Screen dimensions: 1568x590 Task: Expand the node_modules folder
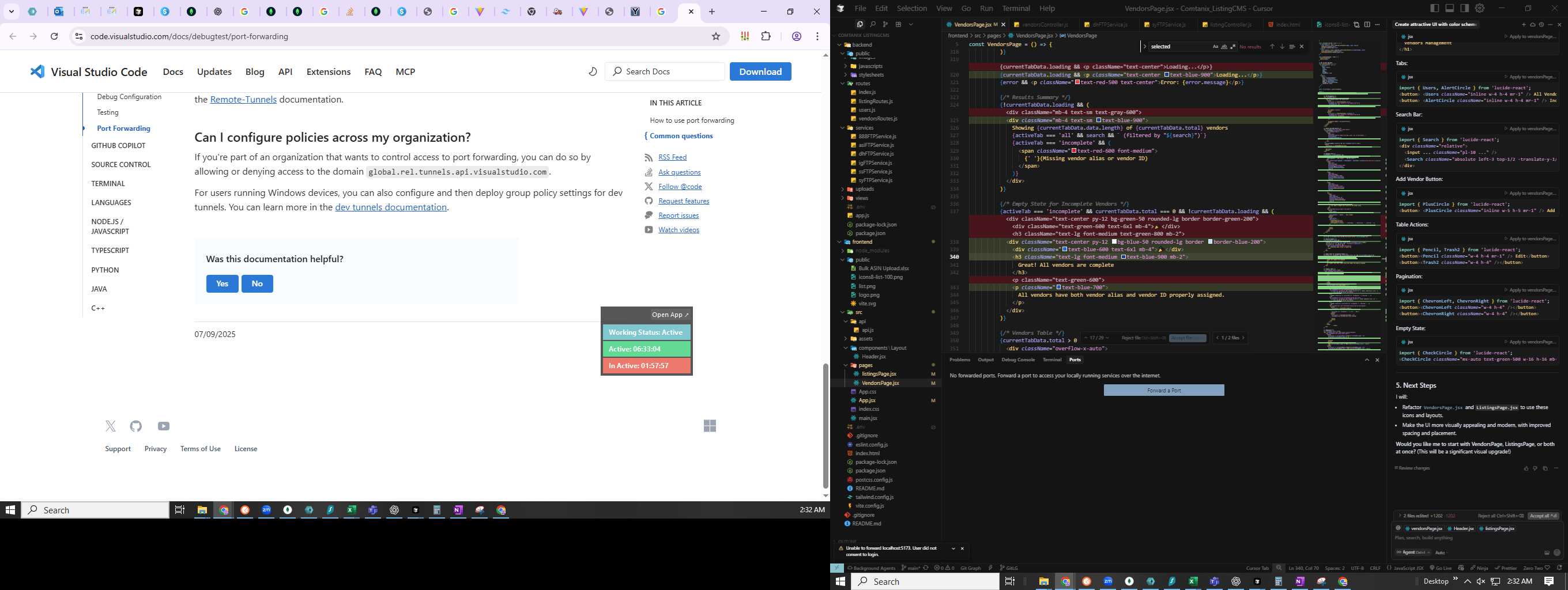pyautogui.click(x=843, y=251)
